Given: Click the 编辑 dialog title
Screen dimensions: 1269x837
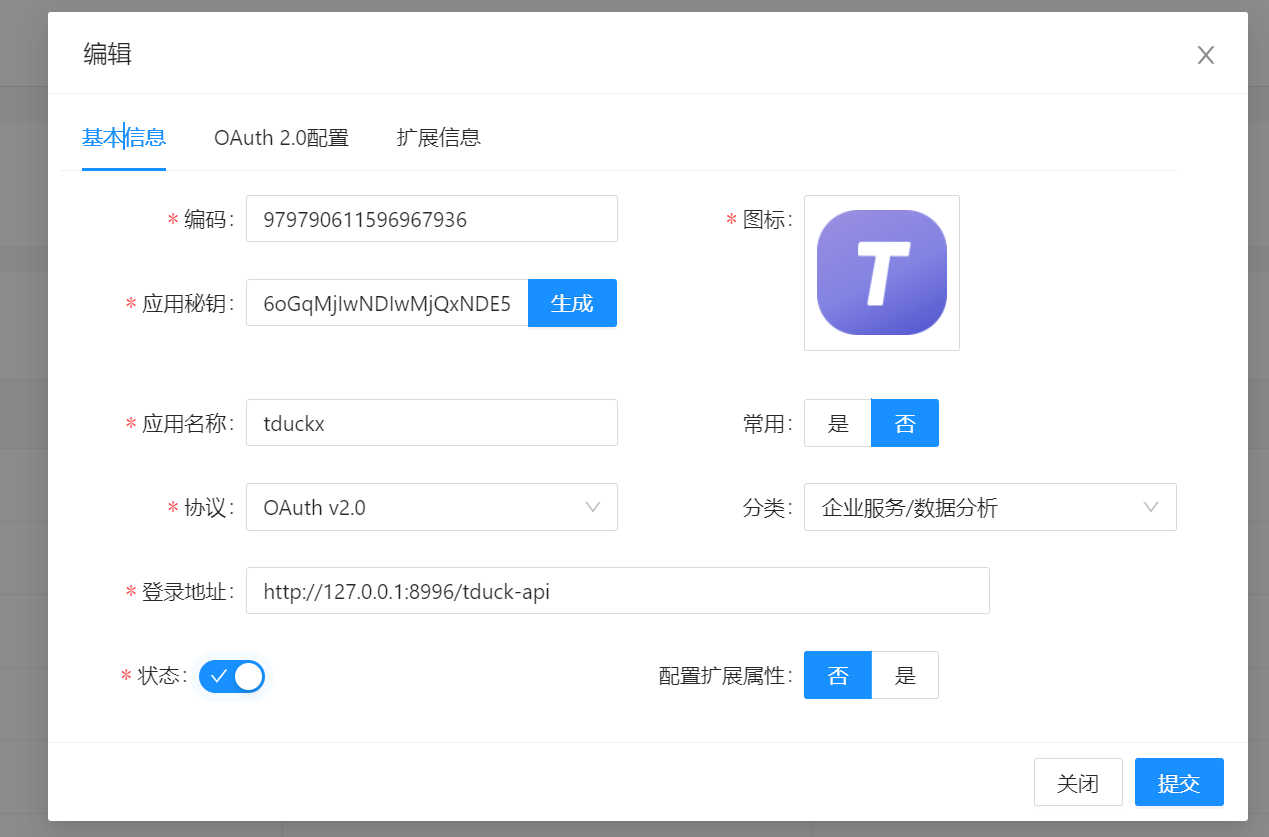Looking at the screenshot, I should [107, 54].
